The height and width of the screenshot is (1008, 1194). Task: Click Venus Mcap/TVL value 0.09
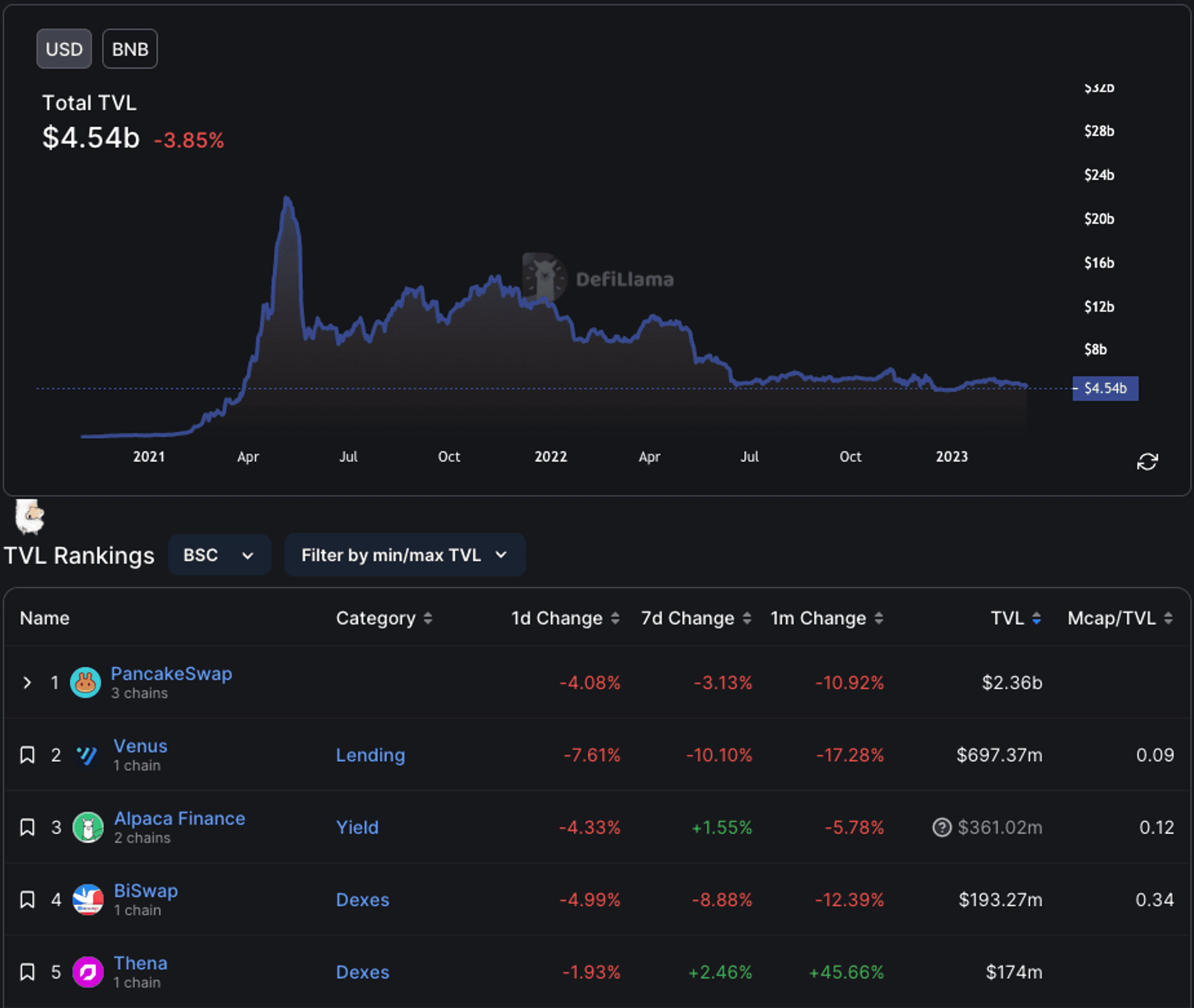click(x=1154, y=756)
